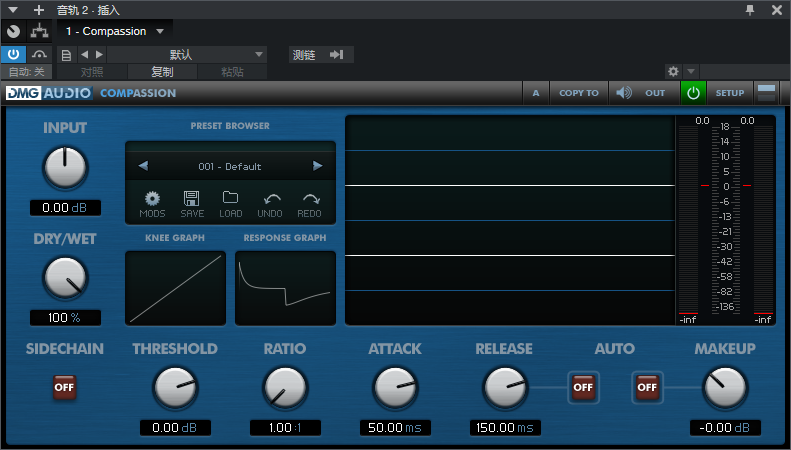791x450 pixels.
Task: Click the COPY TO button
Action: tap(579, 93)
